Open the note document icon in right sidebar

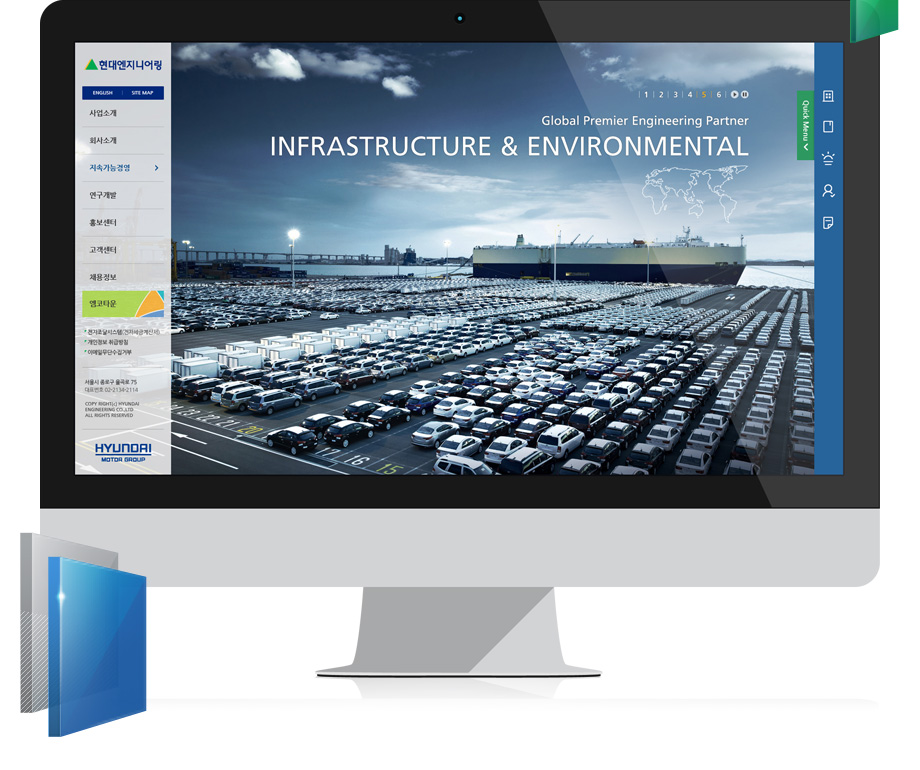tap(828, 223)
